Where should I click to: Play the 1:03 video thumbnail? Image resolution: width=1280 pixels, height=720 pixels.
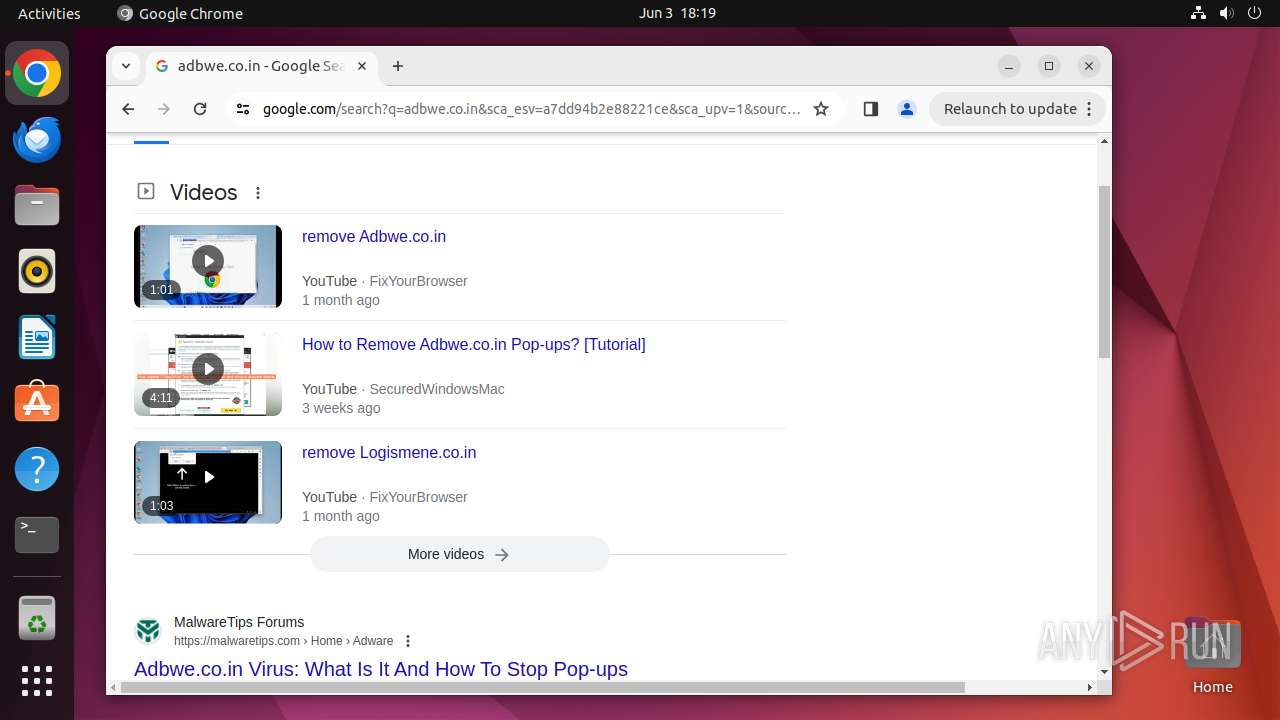tap(208, 482)
